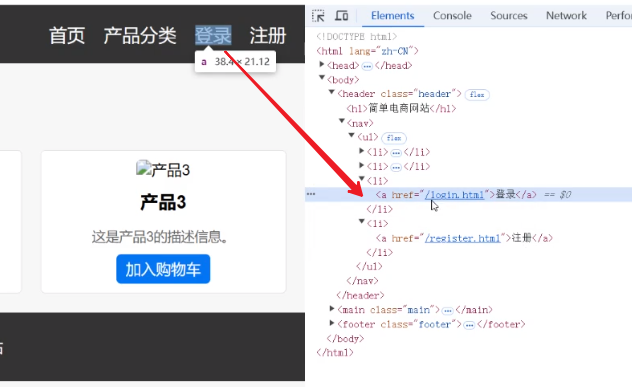The image size is (632, 387).
Task: Open the three-dot actions for selected row
Action: (x=311, y=194)
